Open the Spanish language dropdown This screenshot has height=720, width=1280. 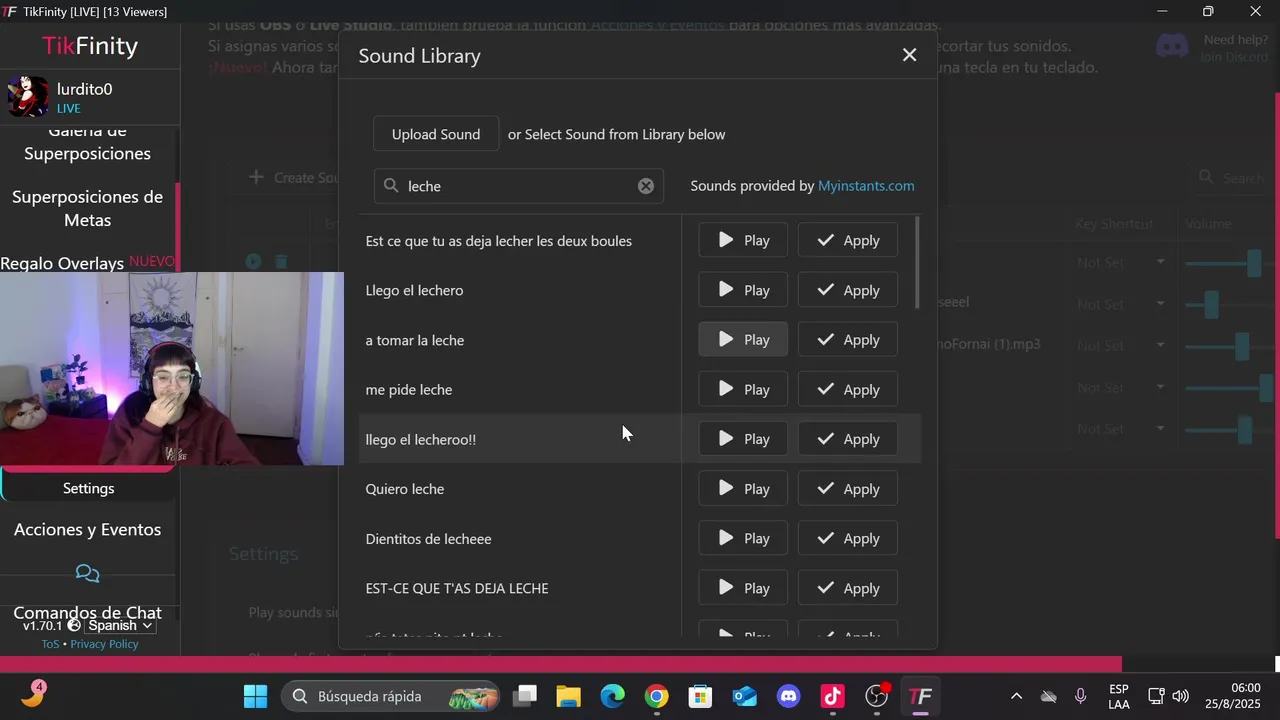pos(119,625)
